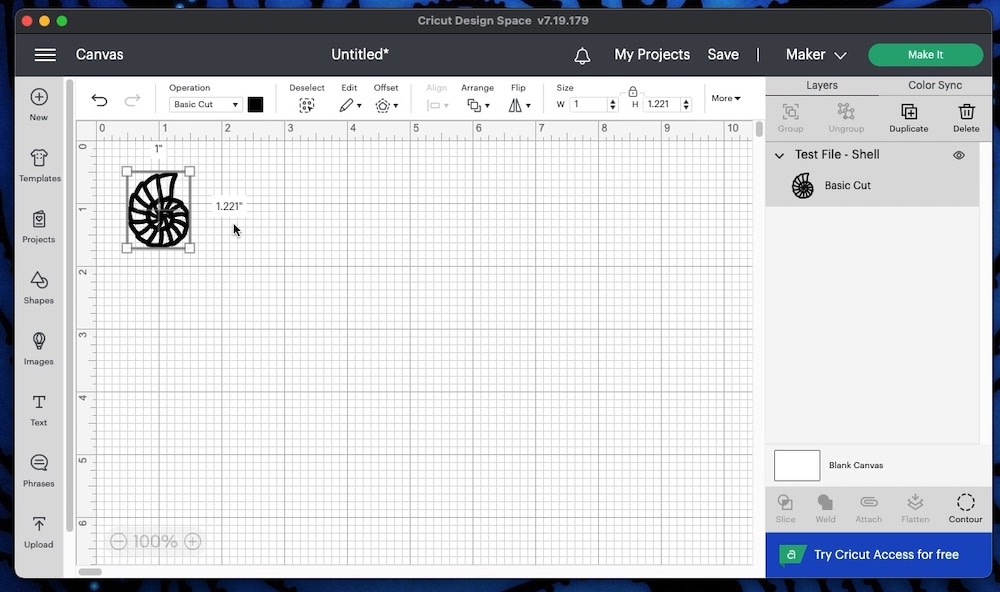Open the hamburger main menu
The height and width of the screenshot is (592, 1000).
pyautogui.click(x=45, y=55)
